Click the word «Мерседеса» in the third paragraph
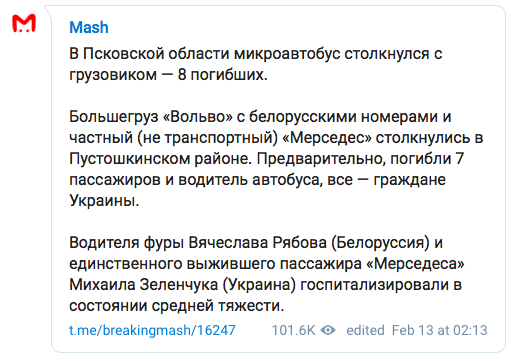This screenshot has width=511, height=361. tap(415, 264)
